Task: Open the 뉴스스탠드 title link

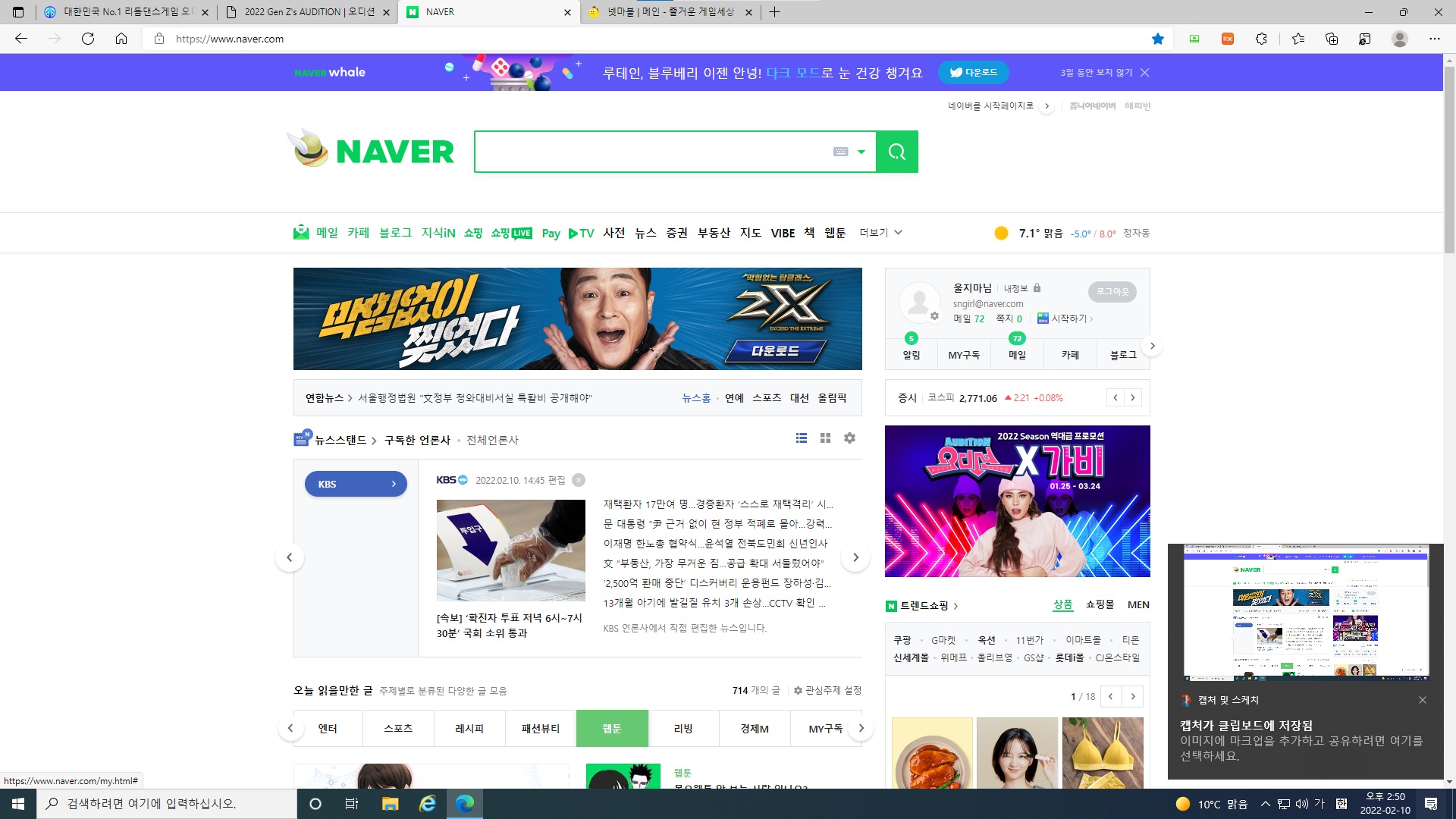Action: (x=340, y=440)
